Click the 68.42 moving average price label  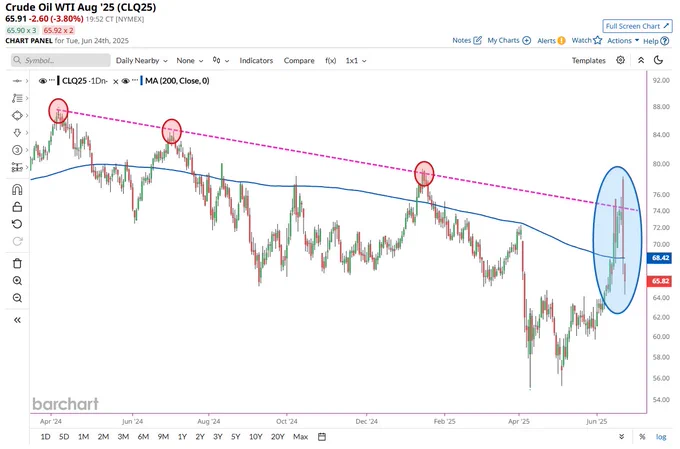click(x=659, y=258)
